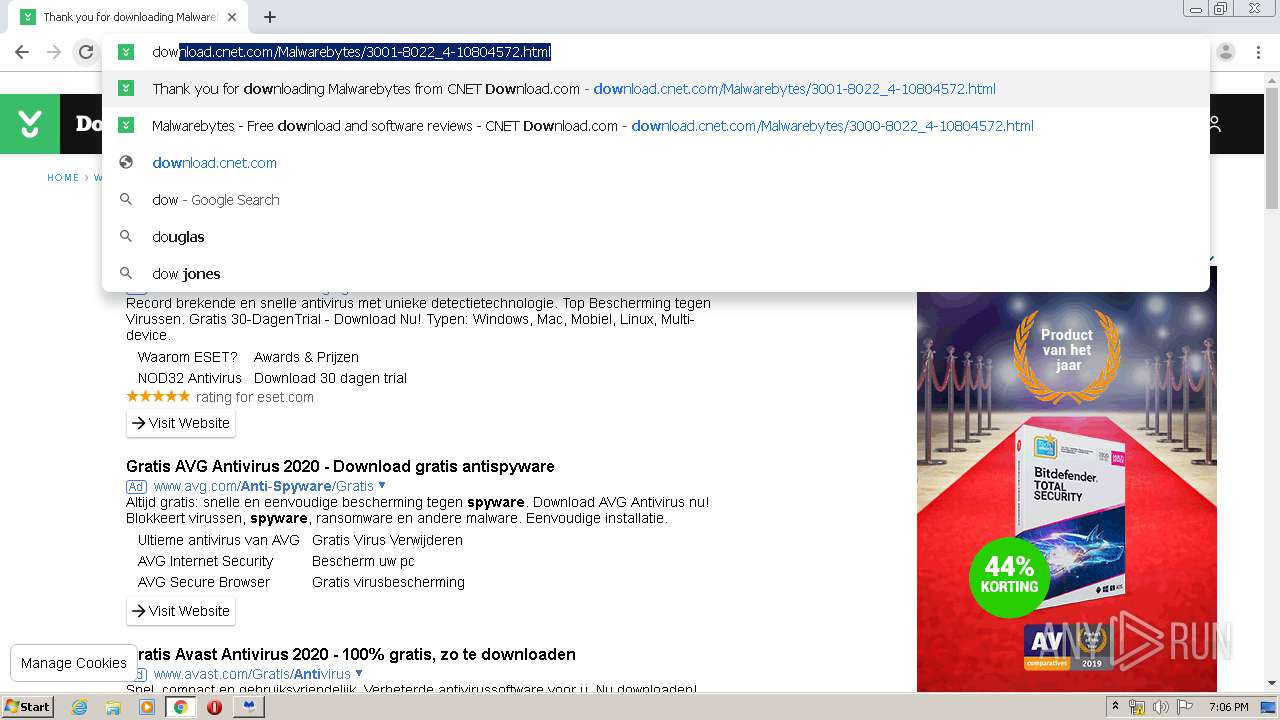Click the Bitdefender Total Security ad banner
1280x720 pixels.
[x=1067, y=479]
